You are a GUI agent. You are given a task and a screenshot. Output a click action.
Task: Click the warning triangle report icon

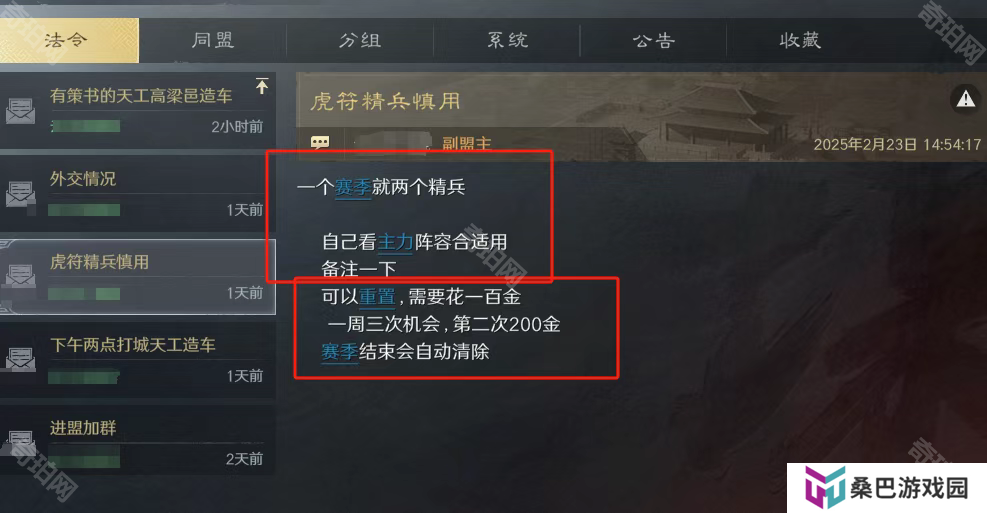click(x=966, y=99)
